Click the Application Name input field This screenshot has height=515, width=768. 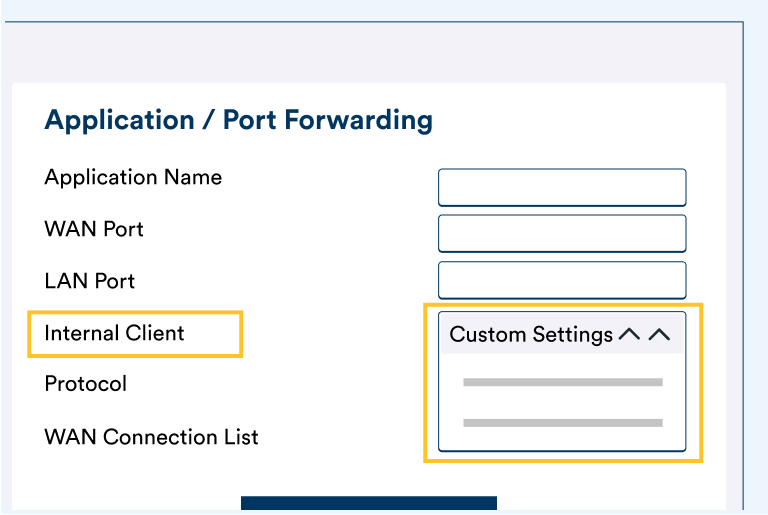click(562, 187)
